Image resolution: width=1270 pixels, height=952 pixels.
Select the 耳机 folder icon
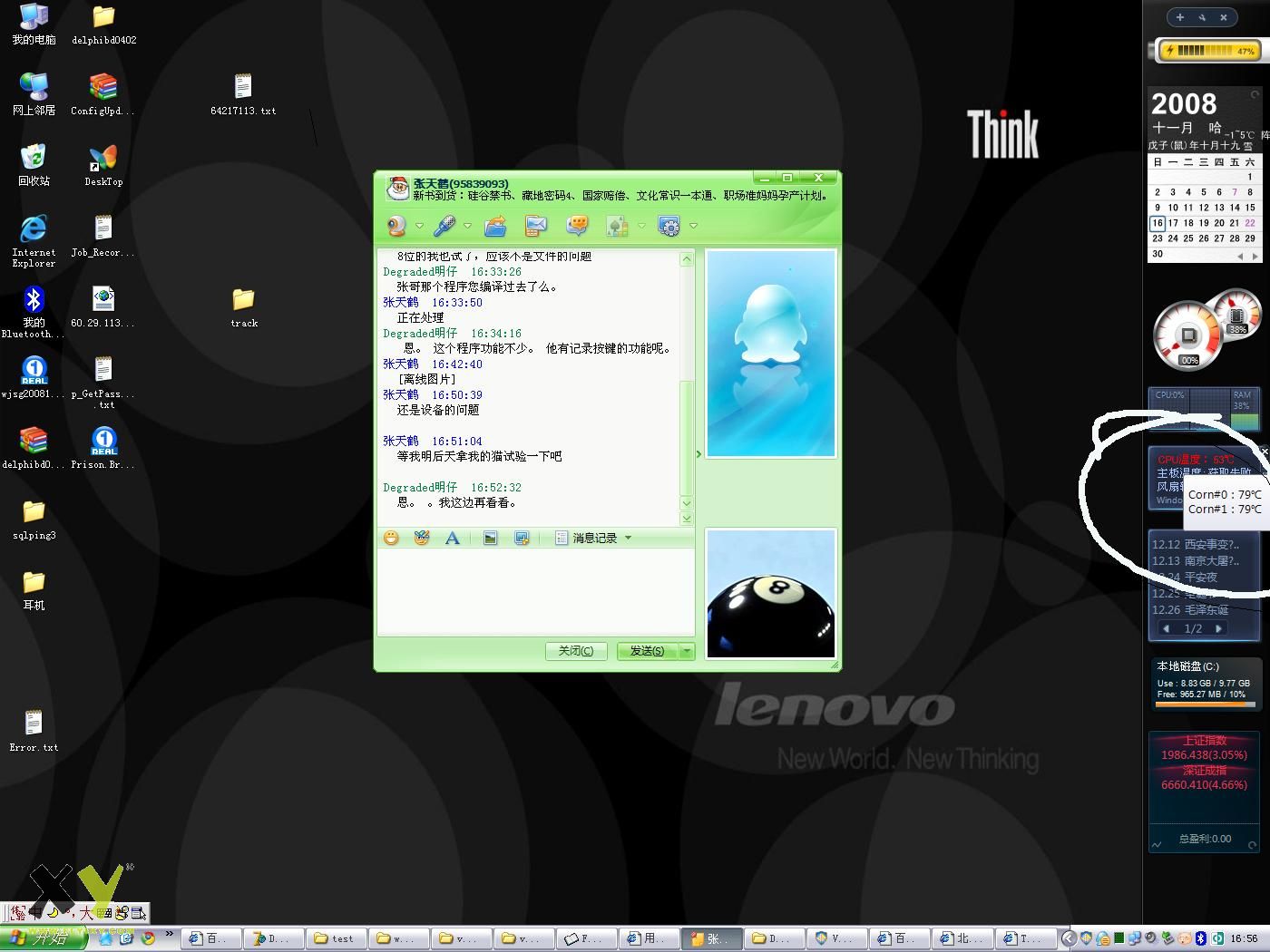34,590
